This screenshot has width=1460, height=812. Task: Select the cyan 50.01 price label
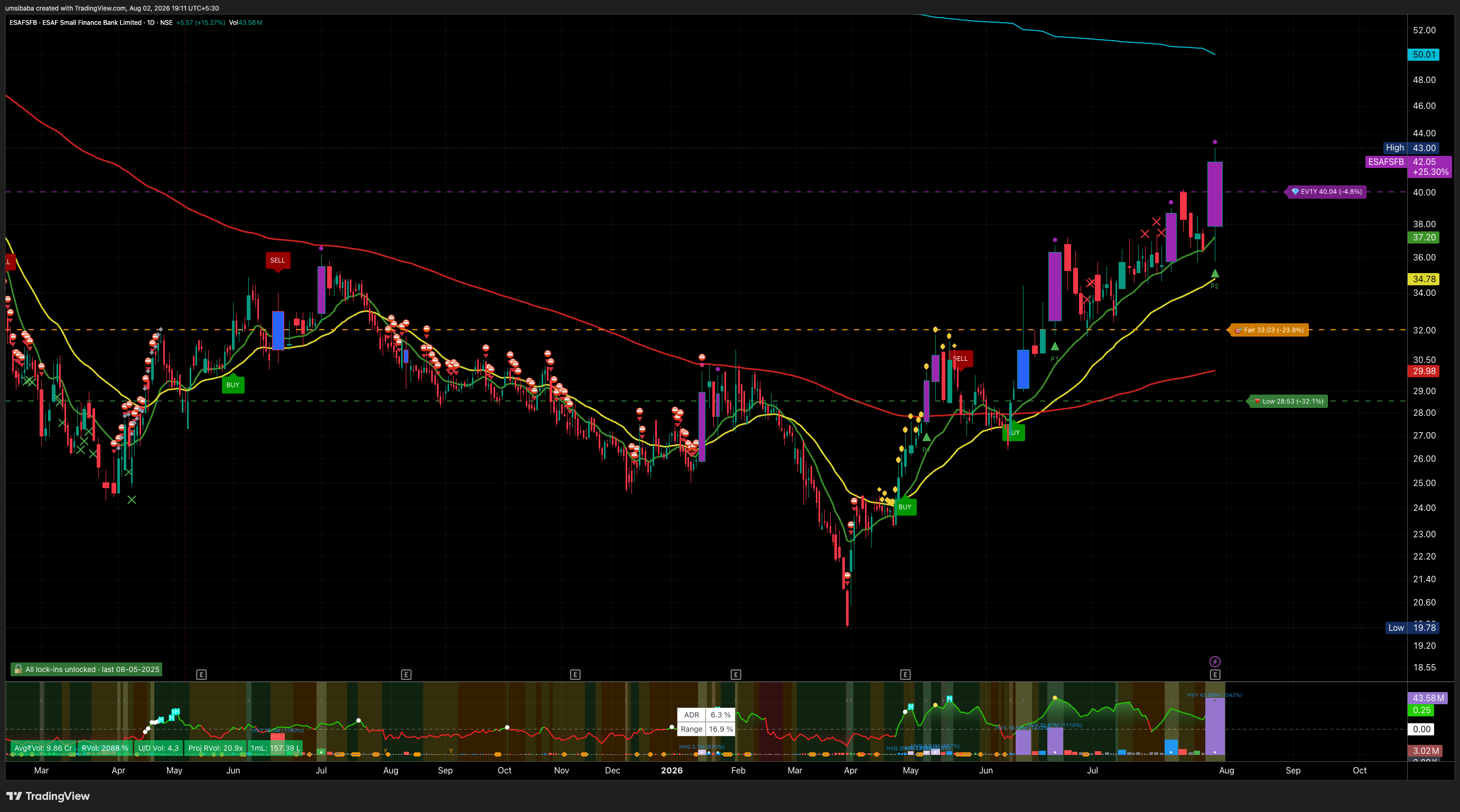[x=1423, y=54]
